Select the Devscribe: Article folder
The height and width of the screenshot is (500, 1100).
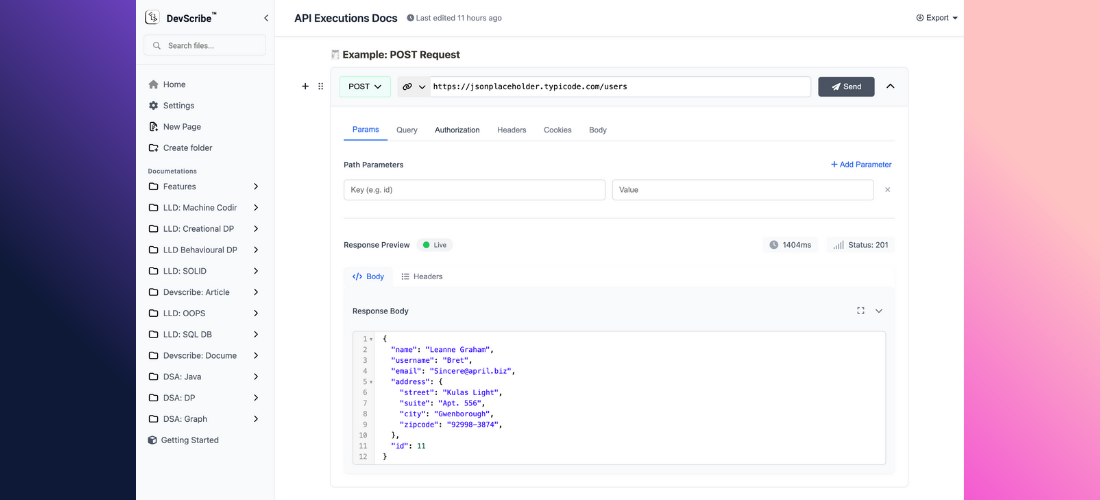(205, 292)
